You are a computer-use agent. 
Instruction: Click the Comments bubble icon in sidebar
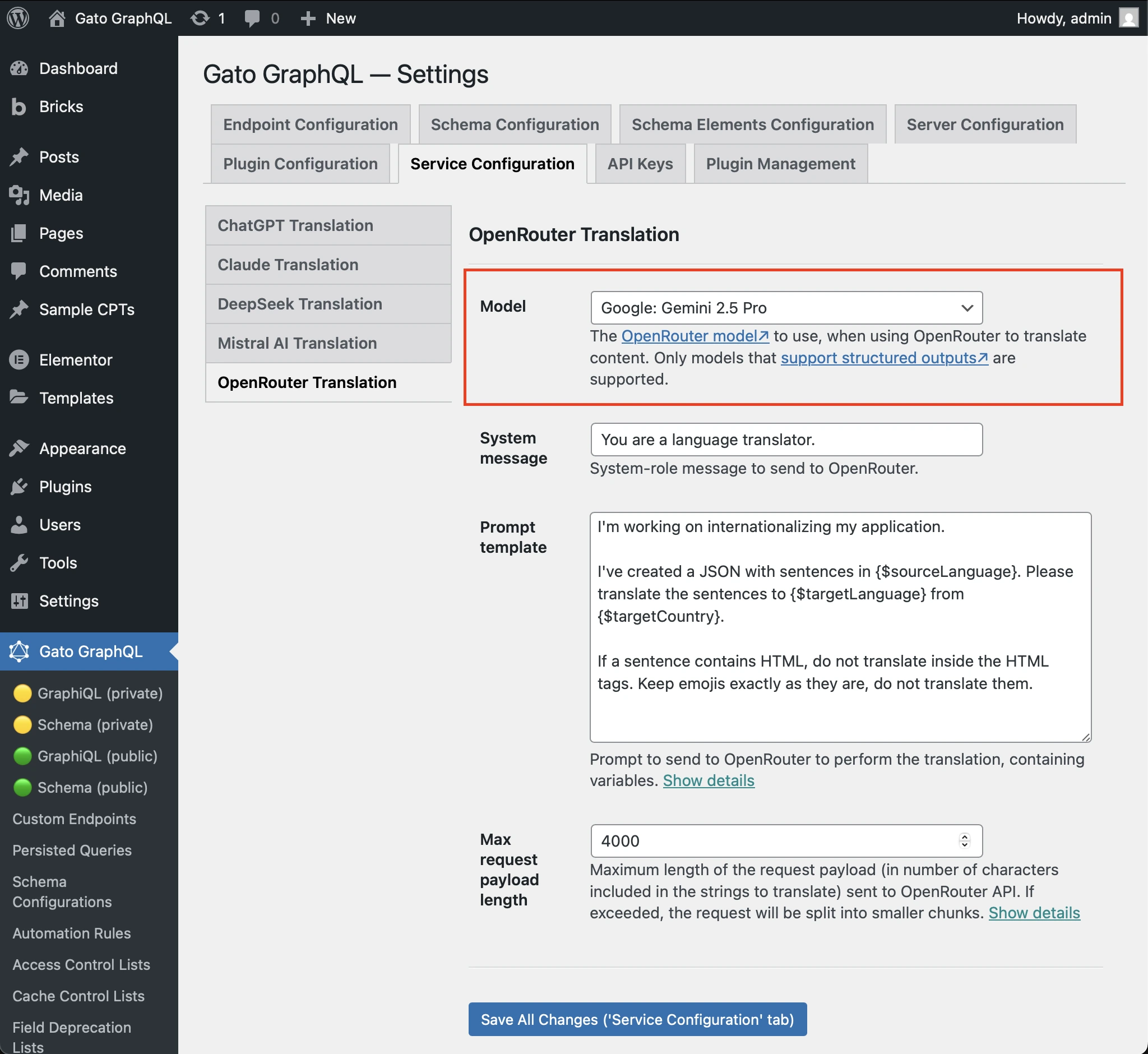tap(20, 271)
